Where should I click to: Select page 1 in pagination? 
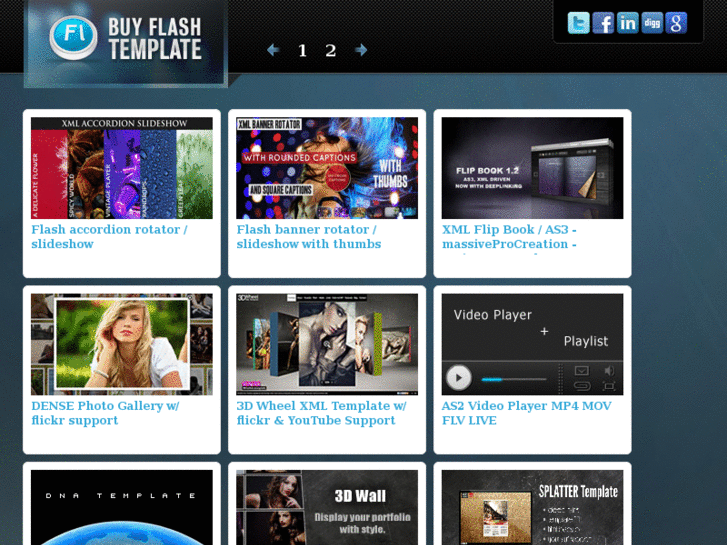tap(302, 50)
